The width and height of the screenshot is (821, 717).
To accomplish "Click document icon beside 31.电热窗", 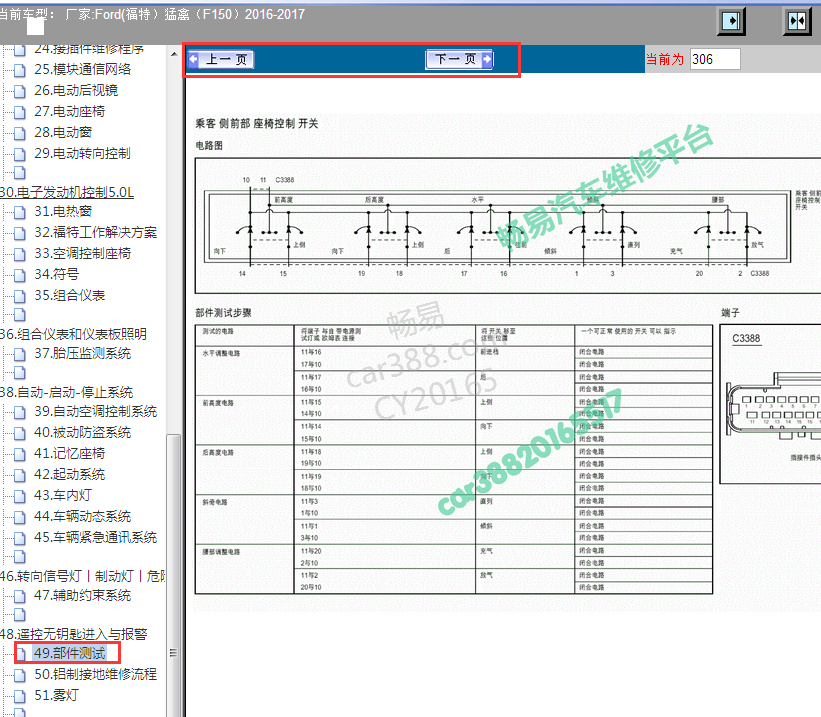I will (20, 212).
